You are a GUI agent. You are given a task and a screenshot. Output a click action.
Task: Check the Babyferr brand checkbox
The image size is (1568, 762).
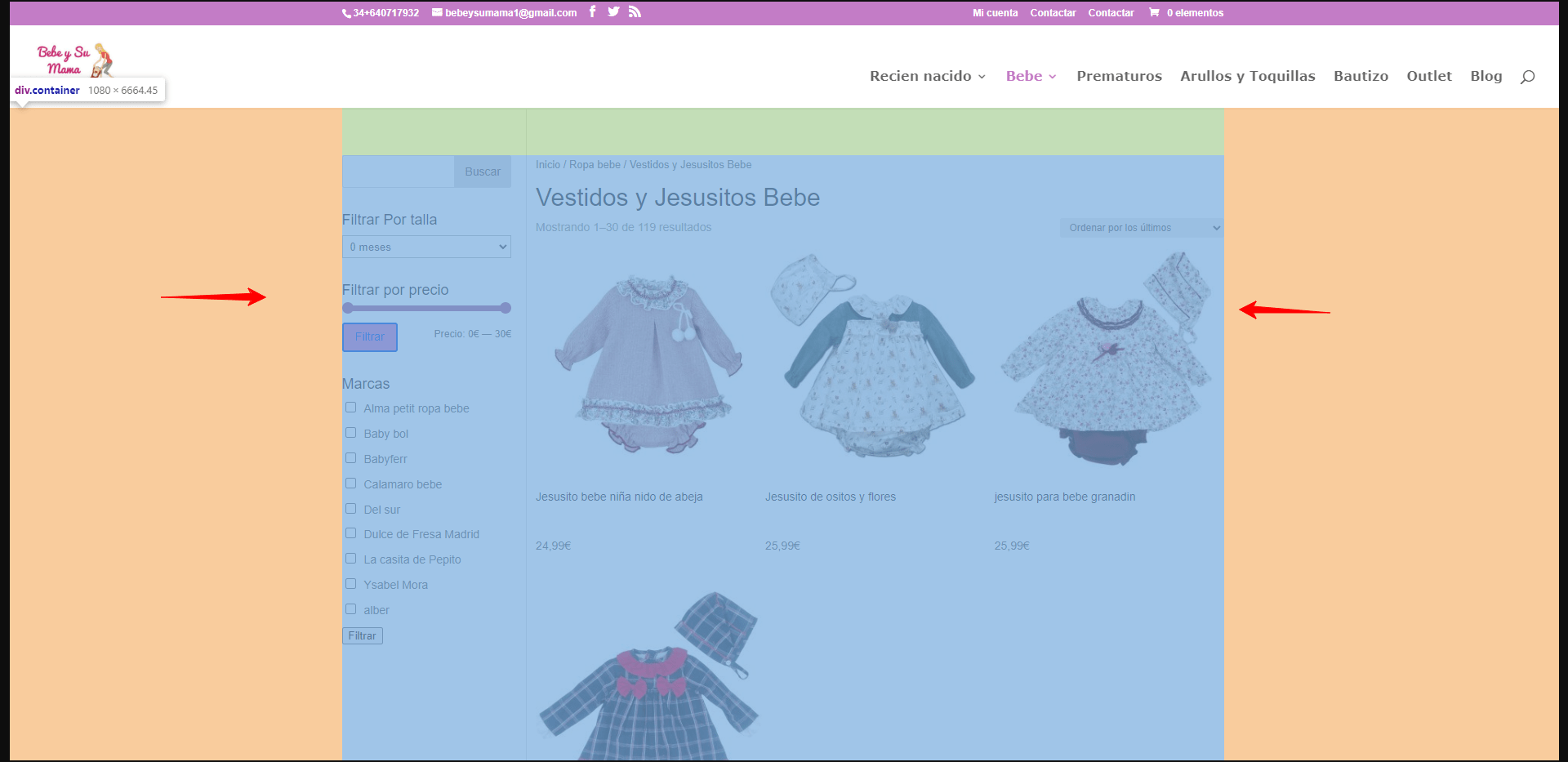(350, 458)
